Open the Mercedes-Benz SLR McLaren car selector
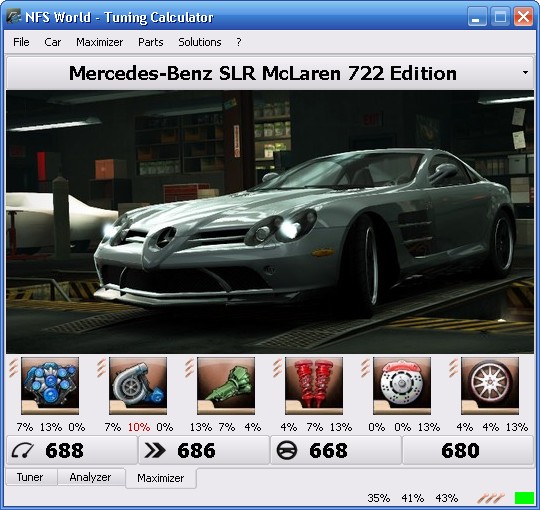 tap(270, 73)
